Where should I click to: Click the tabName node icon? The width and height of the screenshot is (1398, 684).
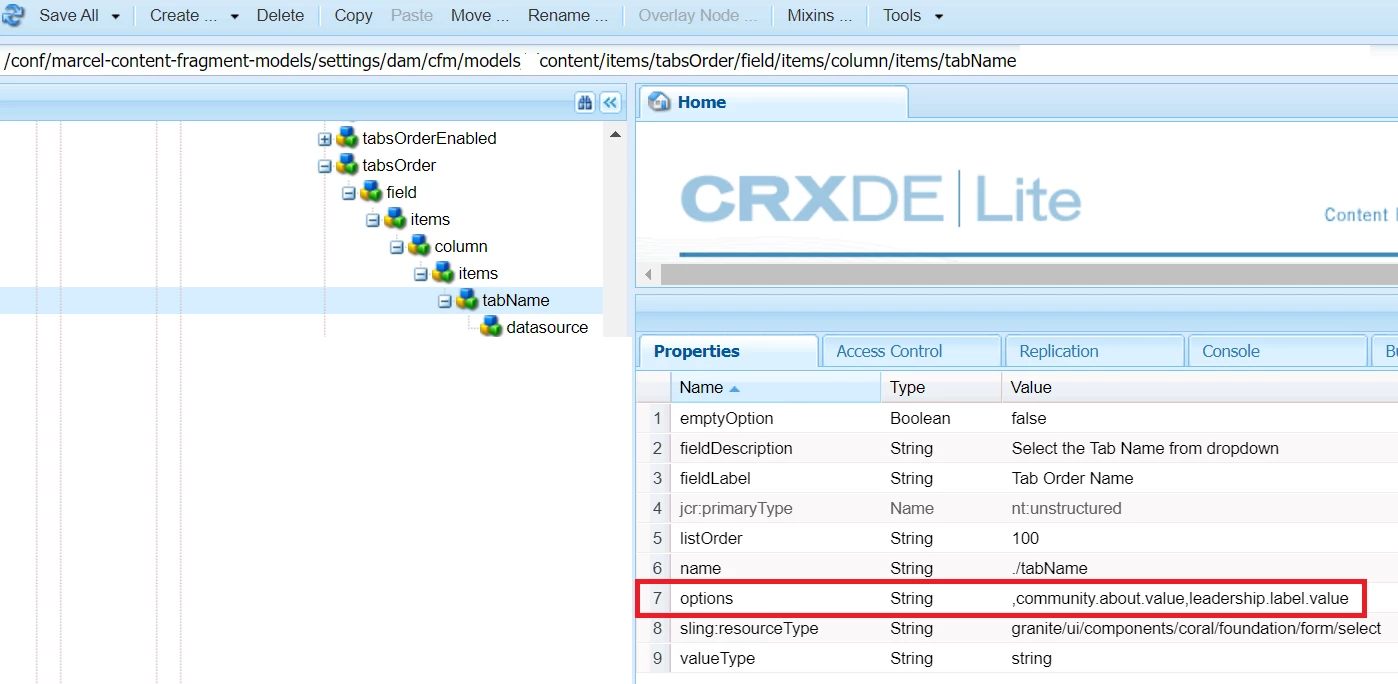[467, 300]
